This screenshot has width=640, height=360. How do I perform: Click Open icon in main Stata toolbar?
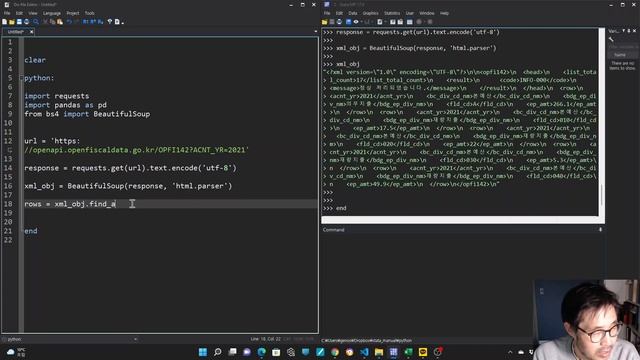point(324,22)
